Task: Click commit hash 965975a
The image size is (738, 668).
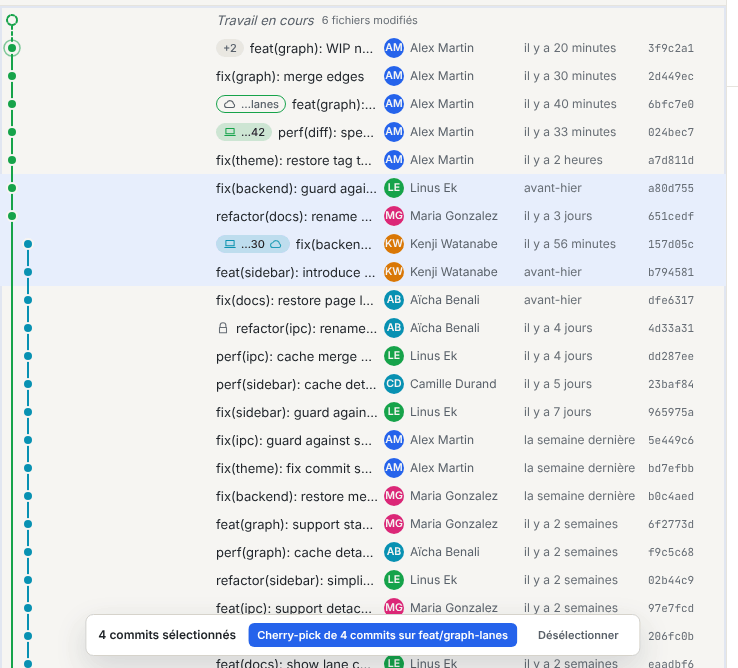Action: coord(671,412)
